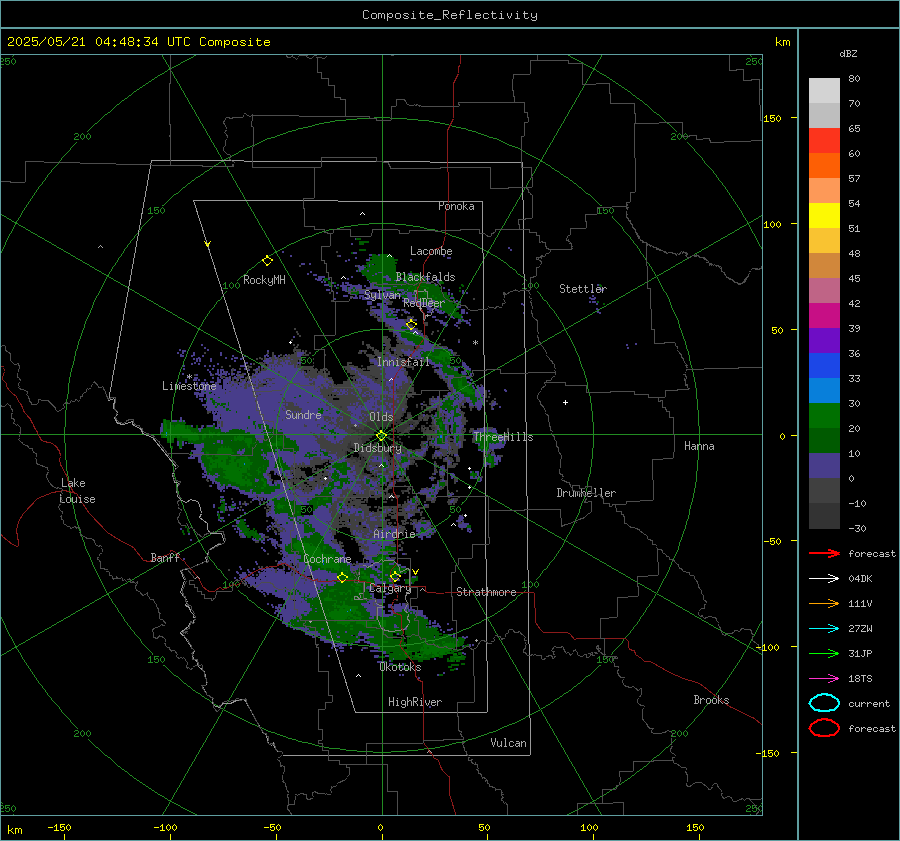Click the green 31JP arrow in the legend
This screenshot has width=900, height=841.
824,653
